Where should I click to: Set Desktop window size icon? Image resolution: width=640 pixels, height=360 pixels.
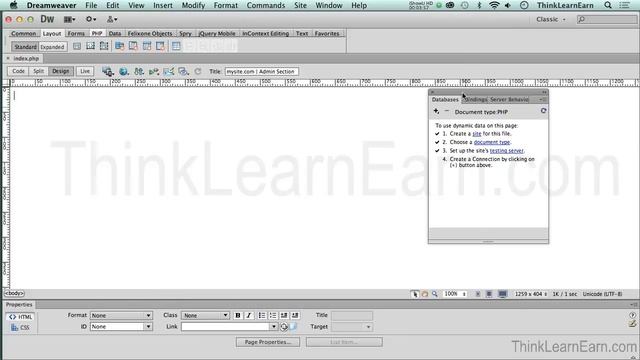[x=502, y=294]
